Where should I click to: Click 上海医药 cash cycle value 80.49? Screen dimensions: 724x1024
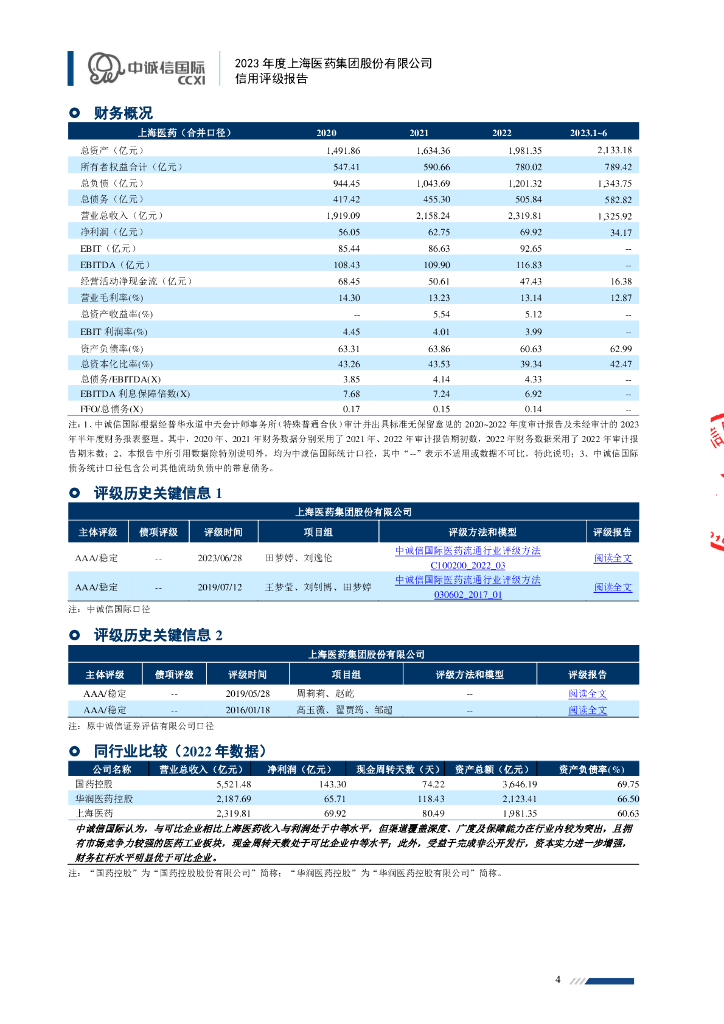(433, 814)
